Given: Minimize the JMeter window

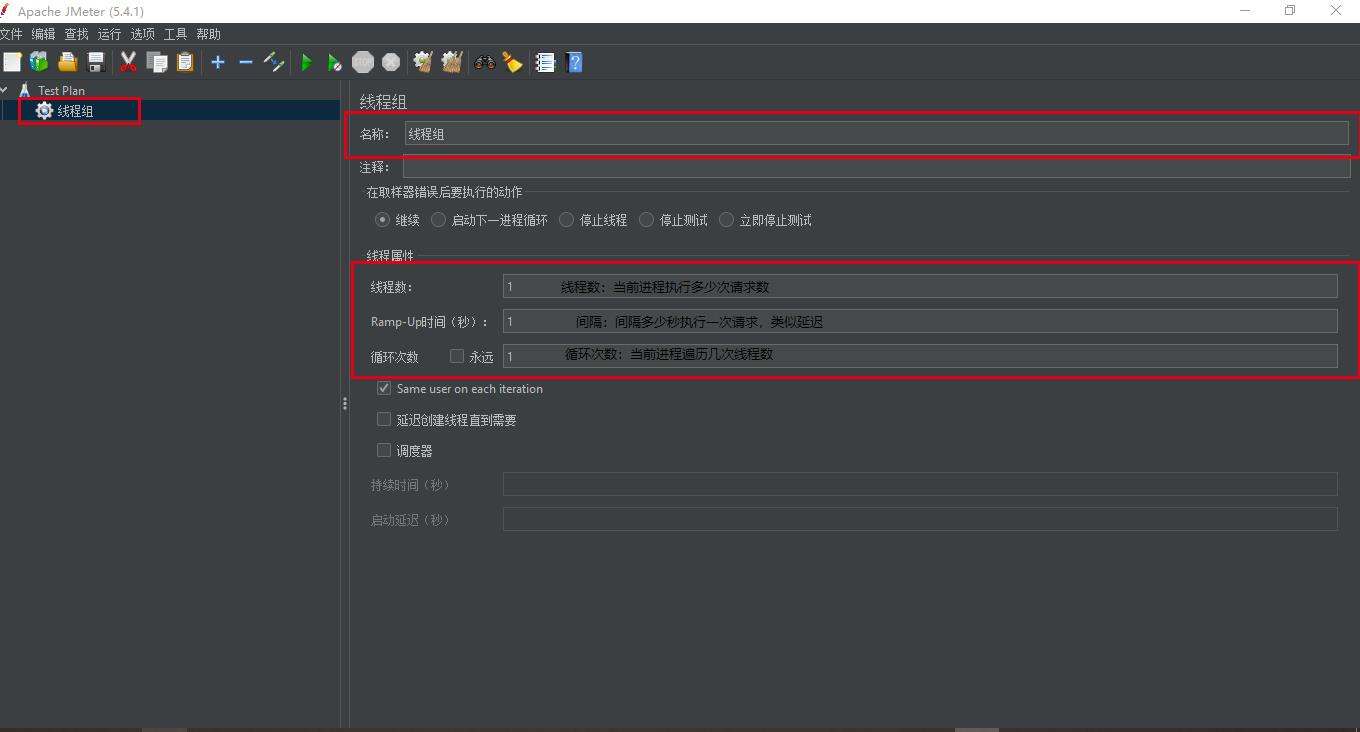Looking at the screenshot, I should (1245, 11).
